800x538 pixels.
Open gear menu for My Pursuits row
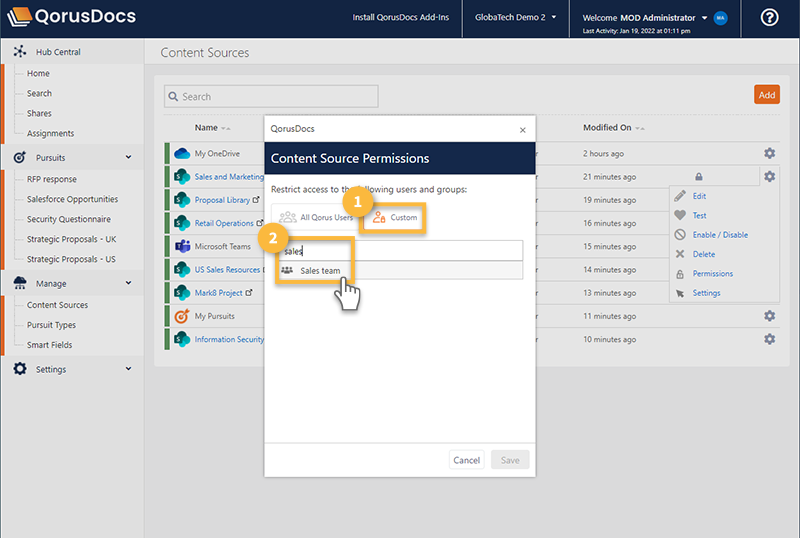click(769, 316)
